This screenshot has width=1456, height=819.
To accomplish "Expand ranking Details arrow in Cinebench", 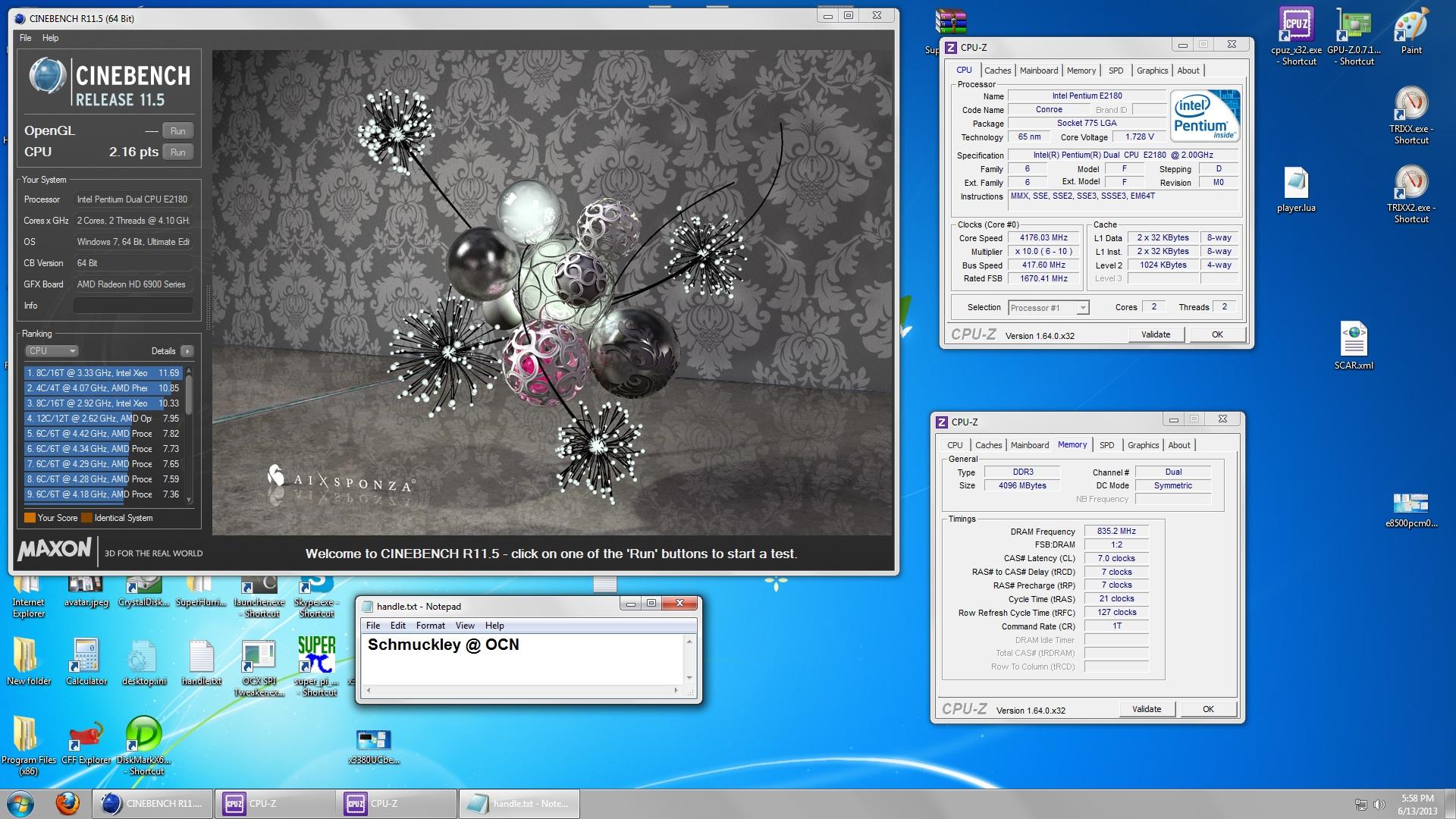I will (187, 351).
